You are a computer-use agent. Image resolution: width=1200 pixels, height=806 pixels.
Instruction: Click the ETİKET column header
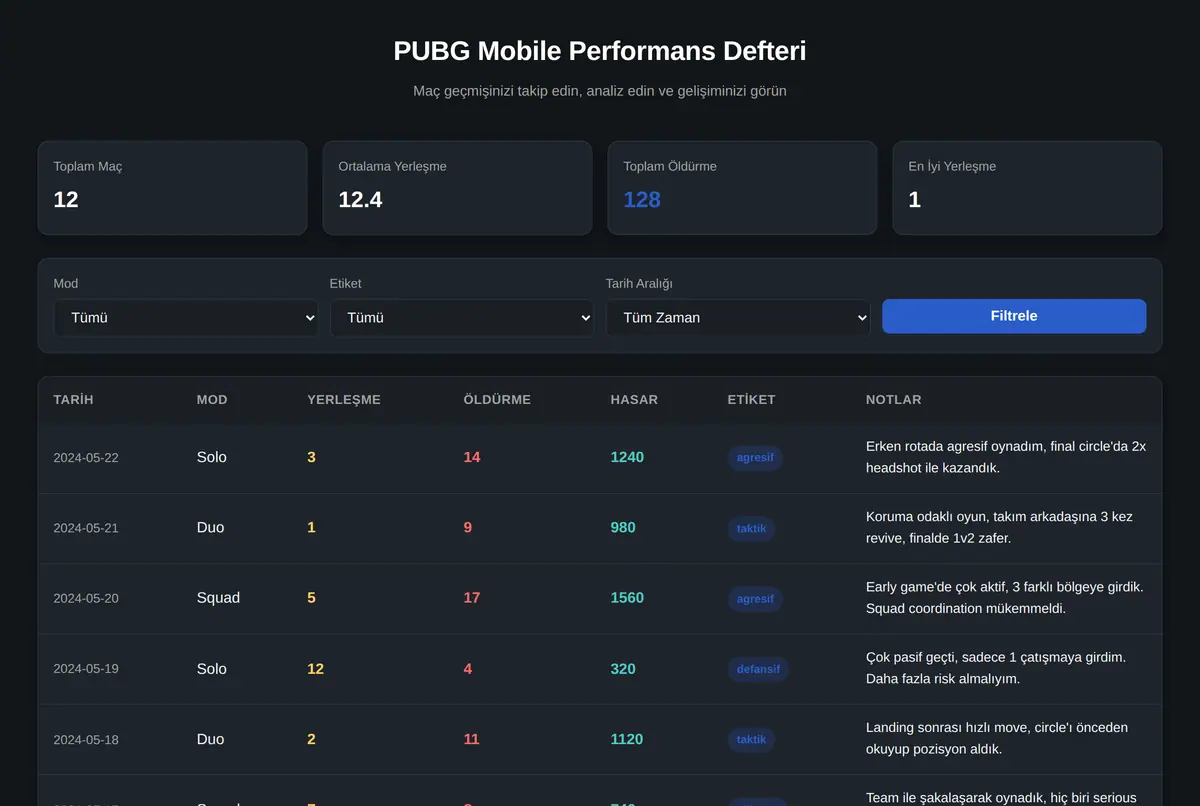point(751,399)
